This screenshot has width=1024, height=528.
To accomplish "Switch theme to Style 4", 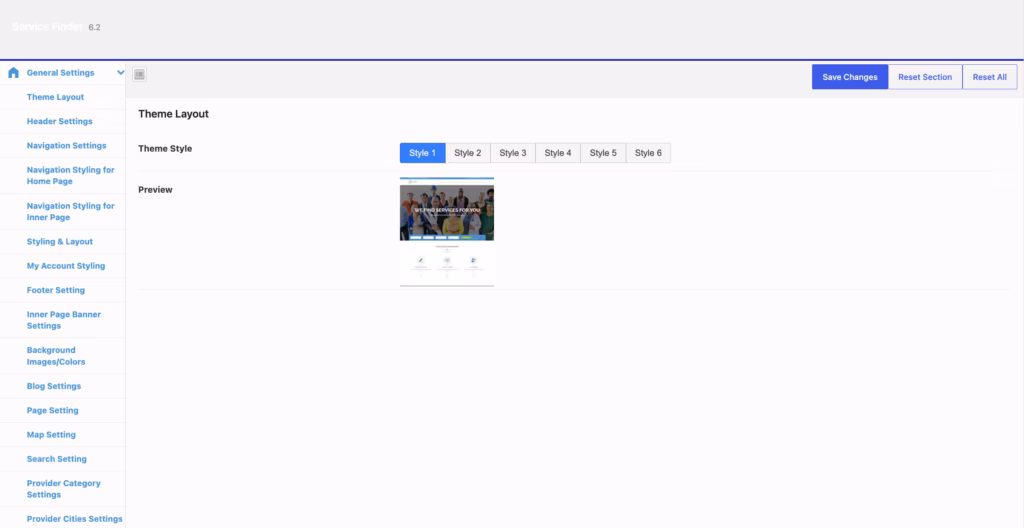I will (558, 153).
